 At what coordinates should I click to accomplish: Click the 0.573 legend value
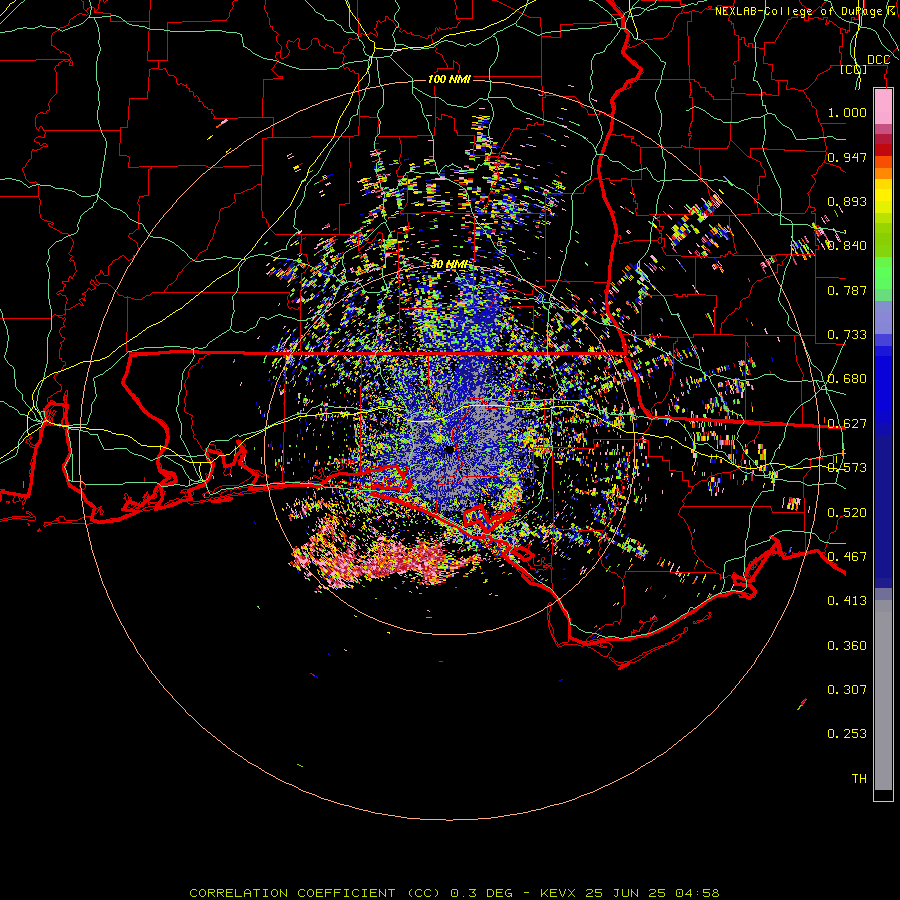pos(847,468)
